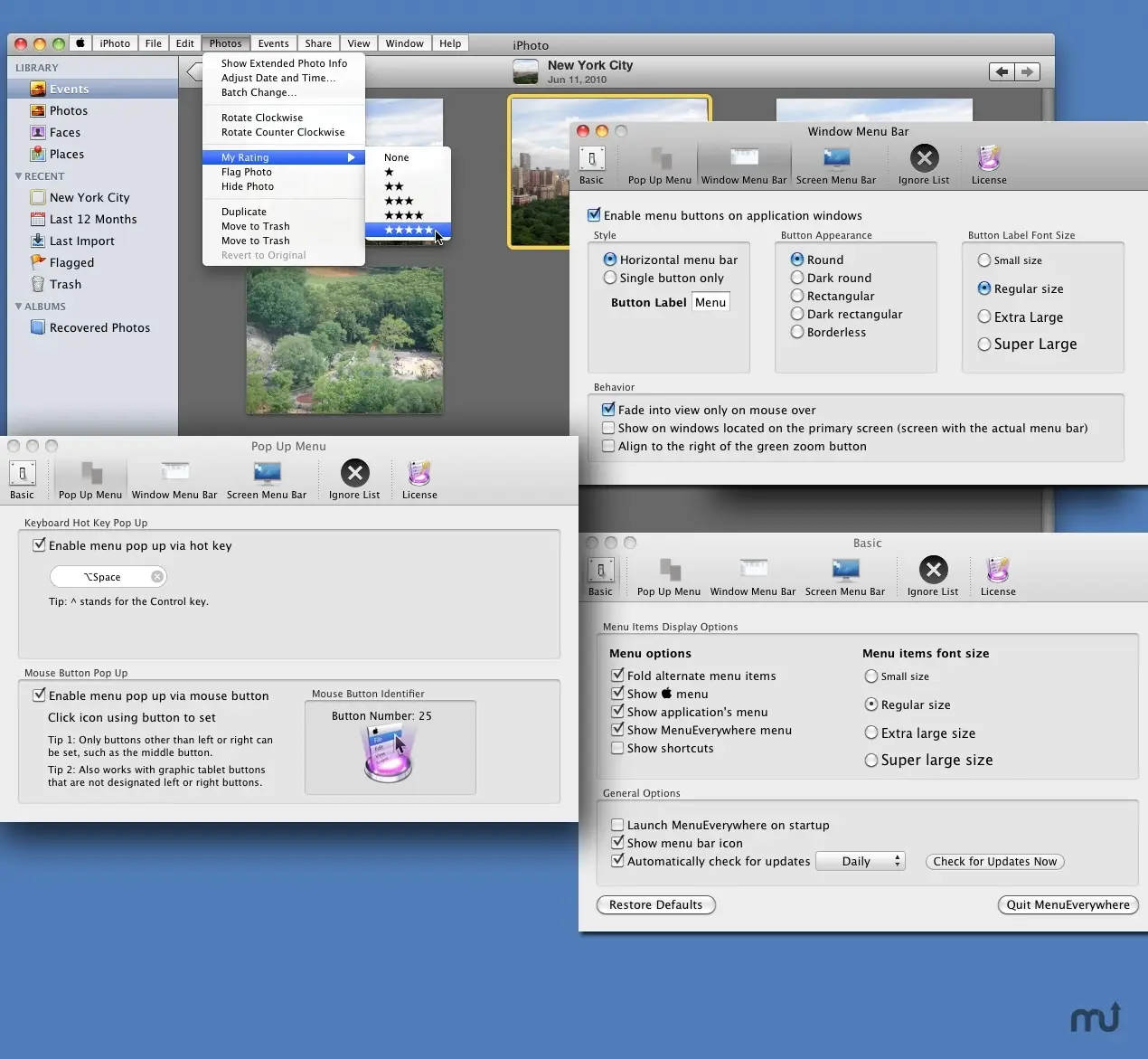Viewport: 1148px width, 1059px height.
Task: Open License tab in Basic window
Action: tap(998, 577)
